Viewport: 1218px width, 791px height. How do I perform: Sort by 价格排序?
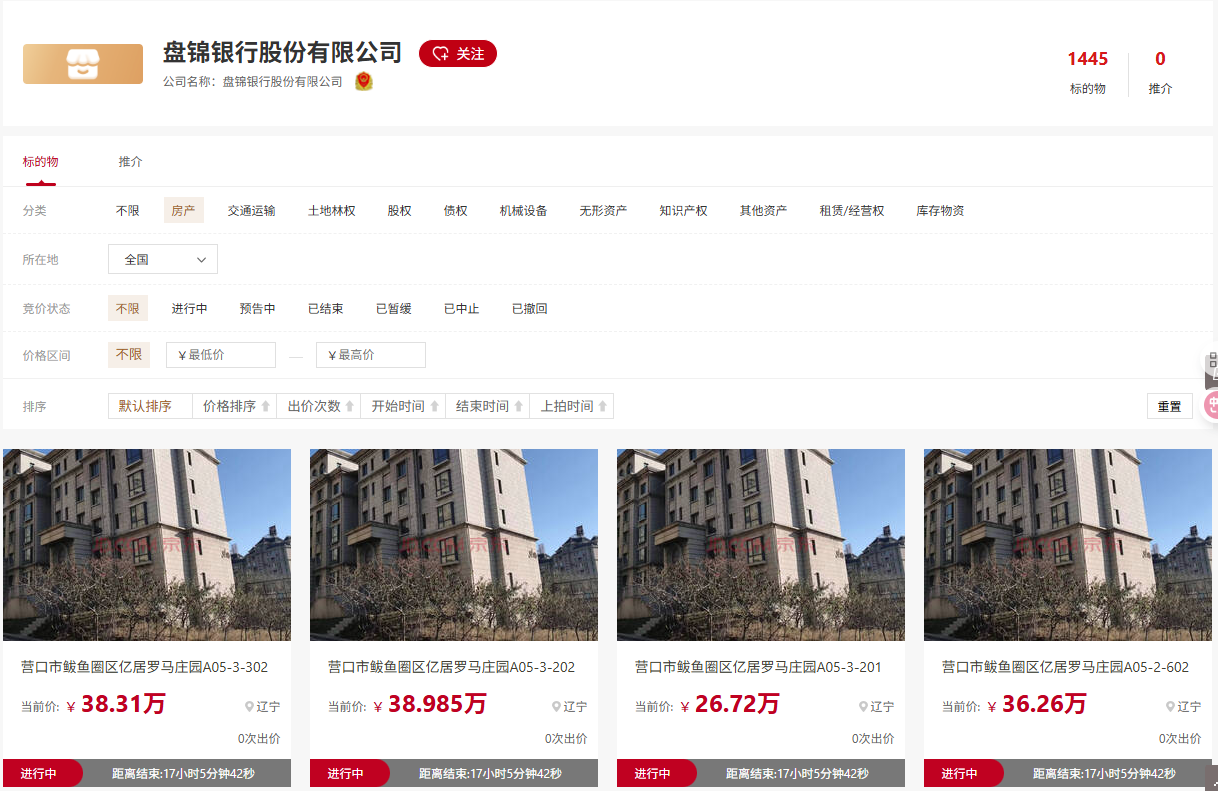coord(235,406)
